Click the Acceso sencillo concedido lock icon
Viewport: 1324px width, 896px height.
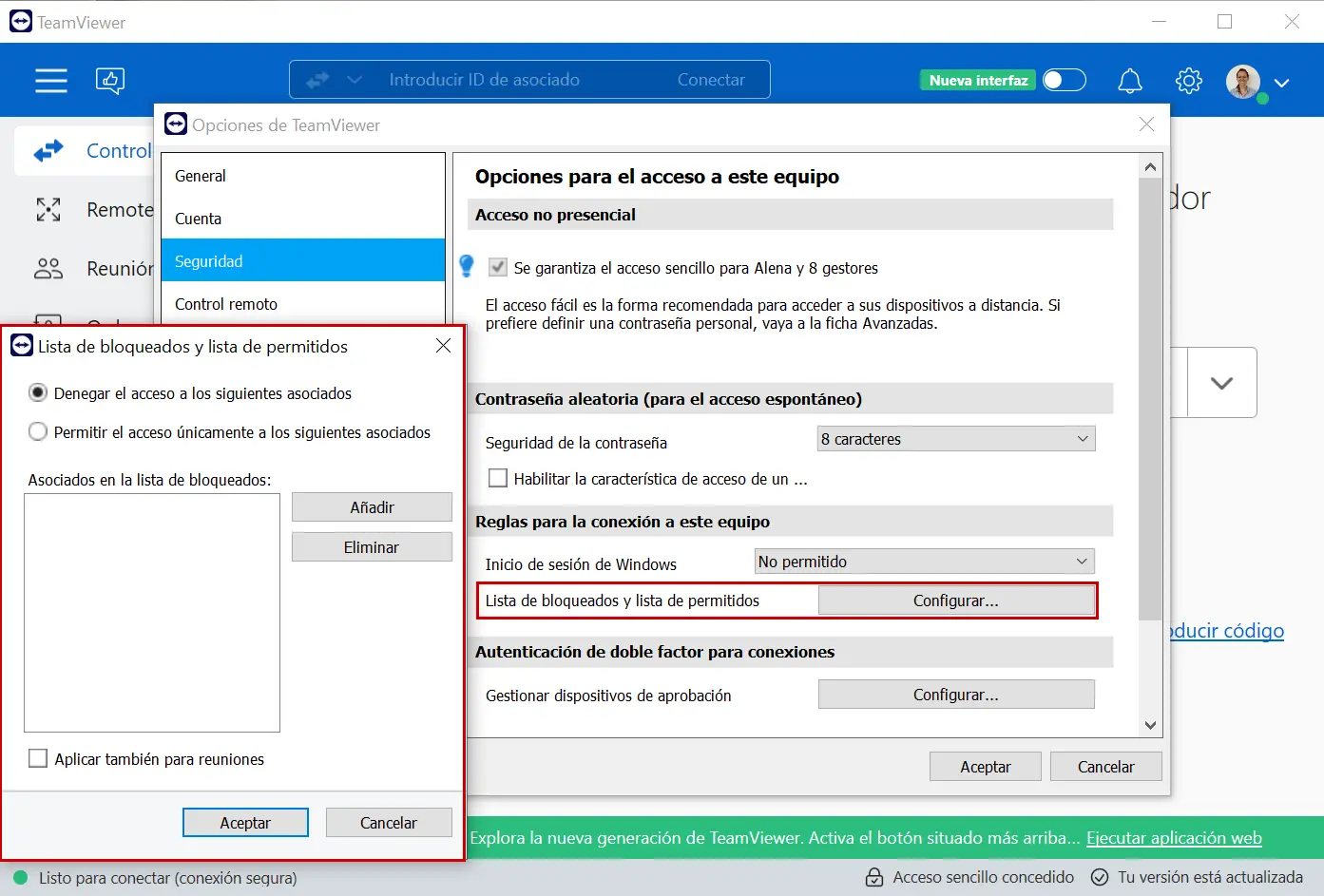click(874, 877)
